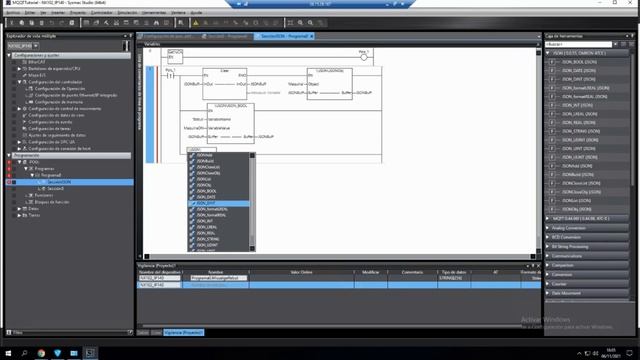Viewport: 640px width, 360px height.
Task: Switch to Vigilancia (Proyecto) bottom tab
Action: tap(184, 333)
